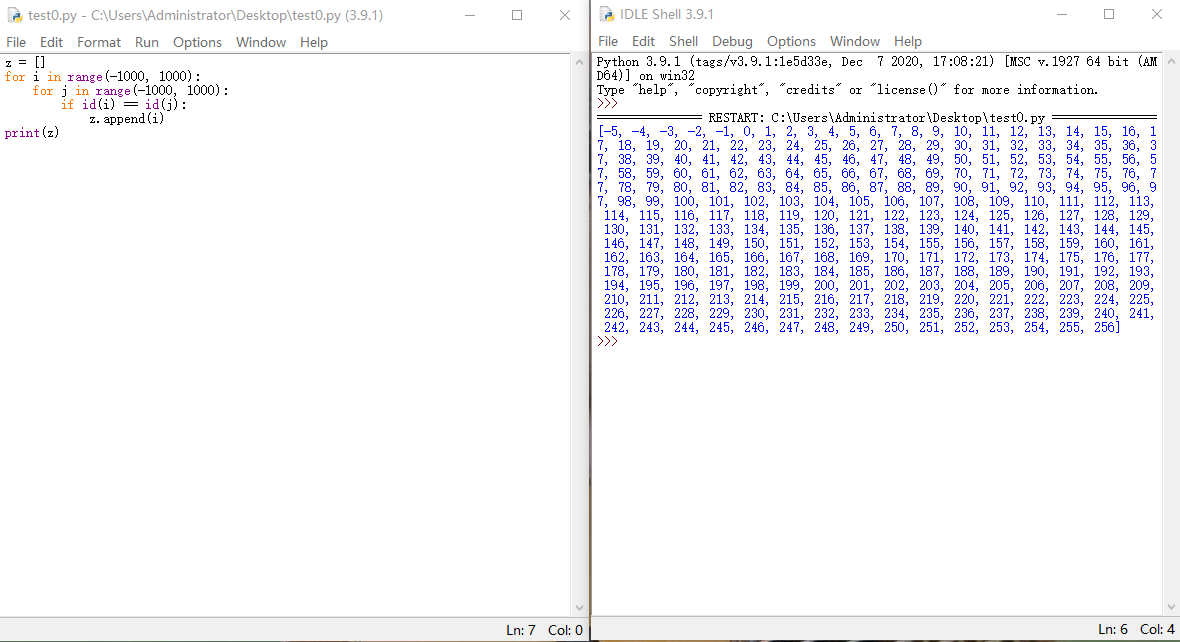Screen dimensions: 1180x642
Task: Click IDLE Shell scrollbar down arrow
Action: (x=1172, y=607)
